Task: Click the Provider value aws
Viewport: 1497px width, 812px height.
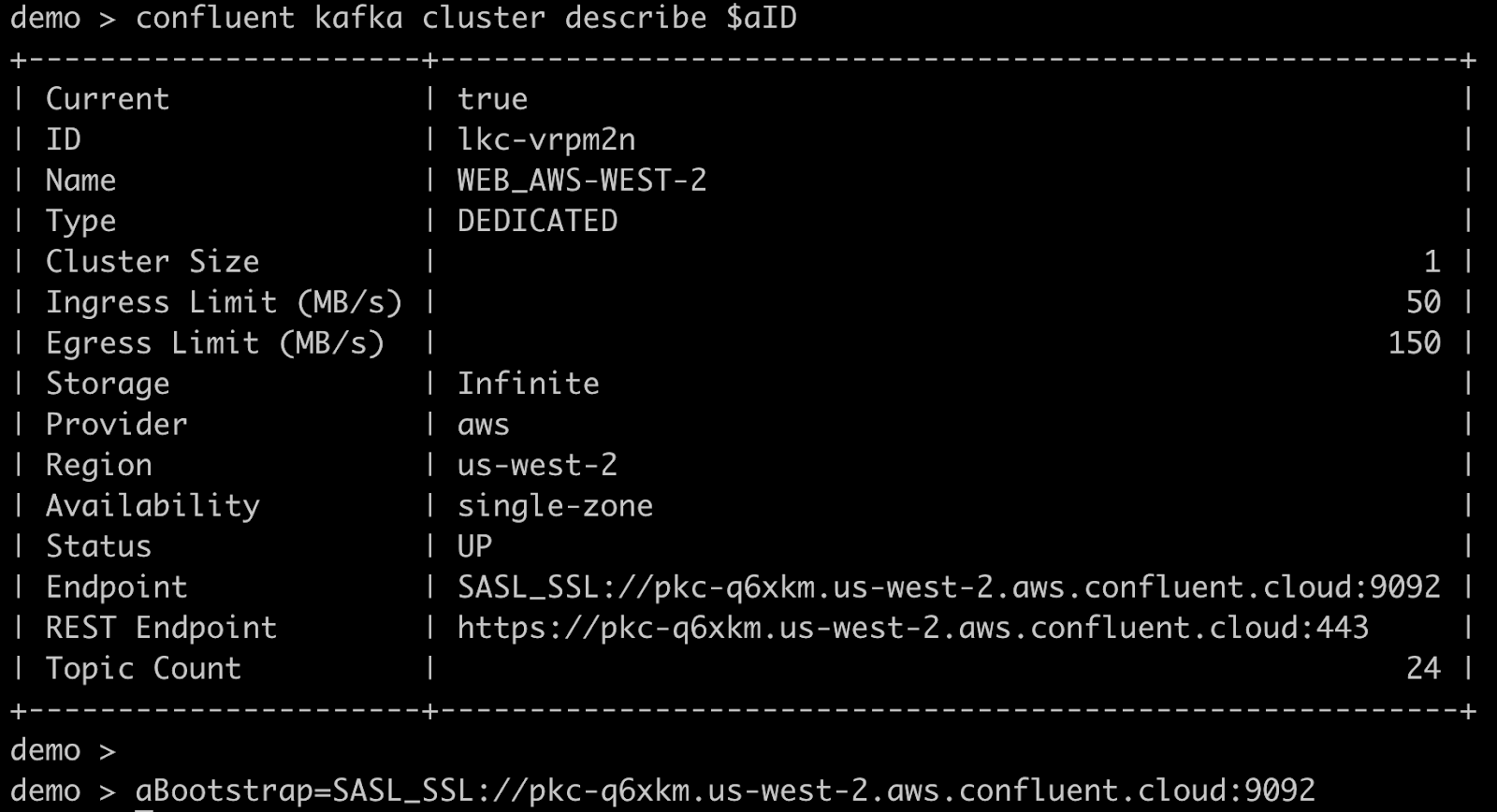Action: tap(483, 425)
